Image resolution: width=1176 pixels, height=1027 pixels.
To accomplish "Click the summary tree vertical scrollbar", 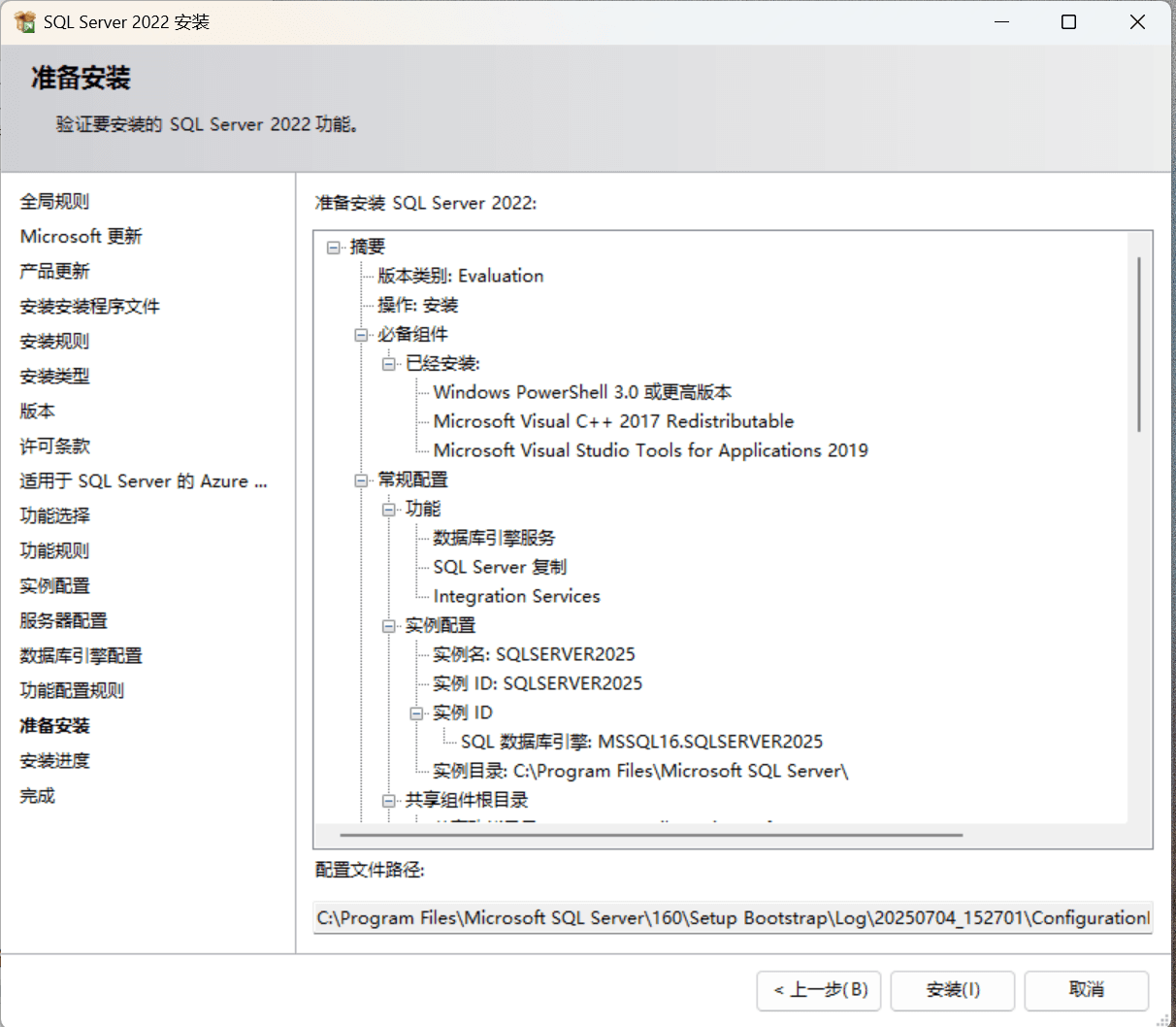I will 1139,345.
